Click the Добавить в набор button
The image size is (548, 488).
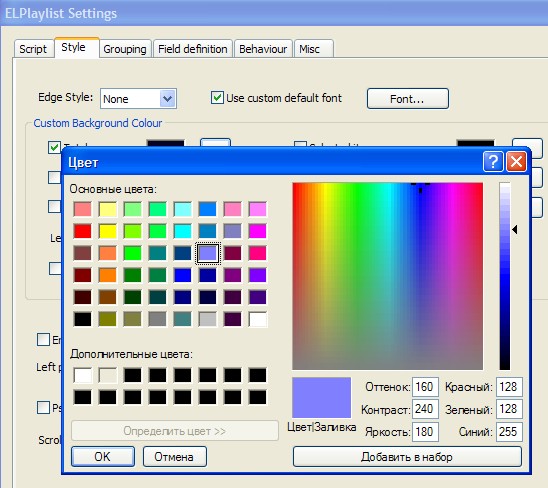pyautogui.click(x=407, y=457)
